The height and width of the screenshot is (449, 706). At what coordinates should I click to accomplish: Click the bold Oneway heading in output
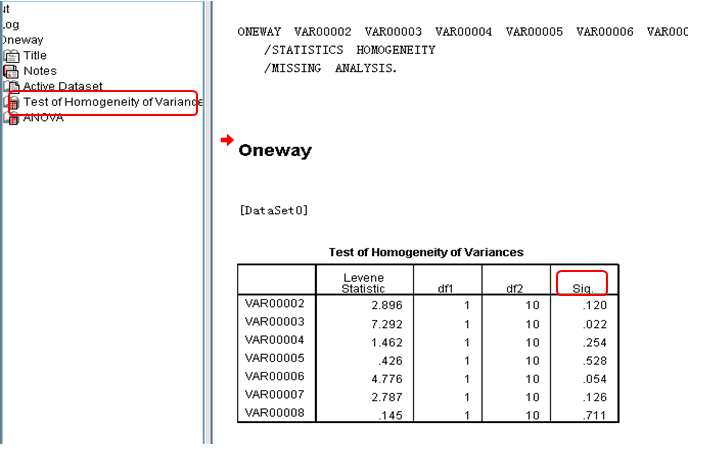(x=274, y=151)
